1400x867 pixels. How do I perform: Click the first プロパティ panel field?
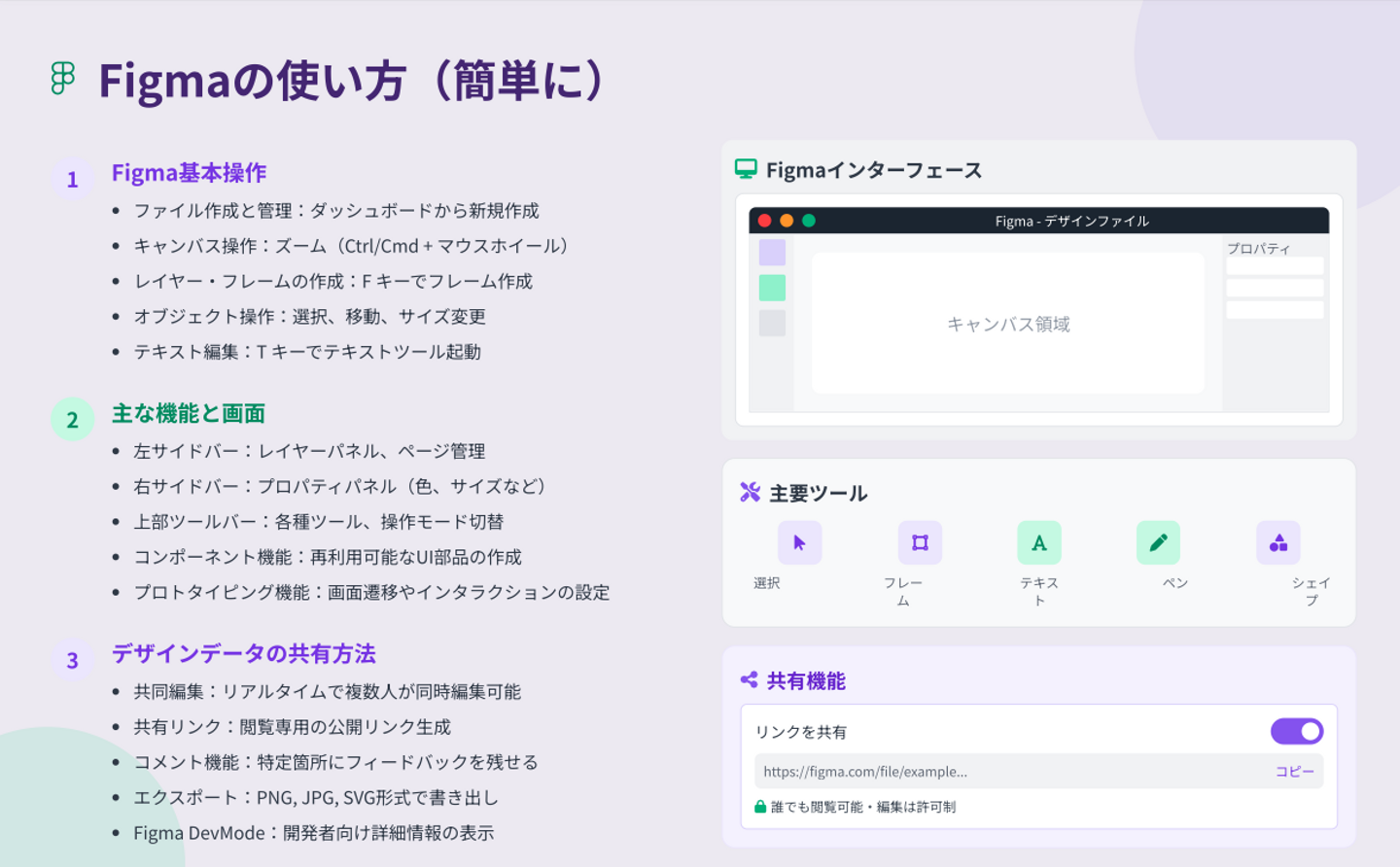tap(1275, 265)
